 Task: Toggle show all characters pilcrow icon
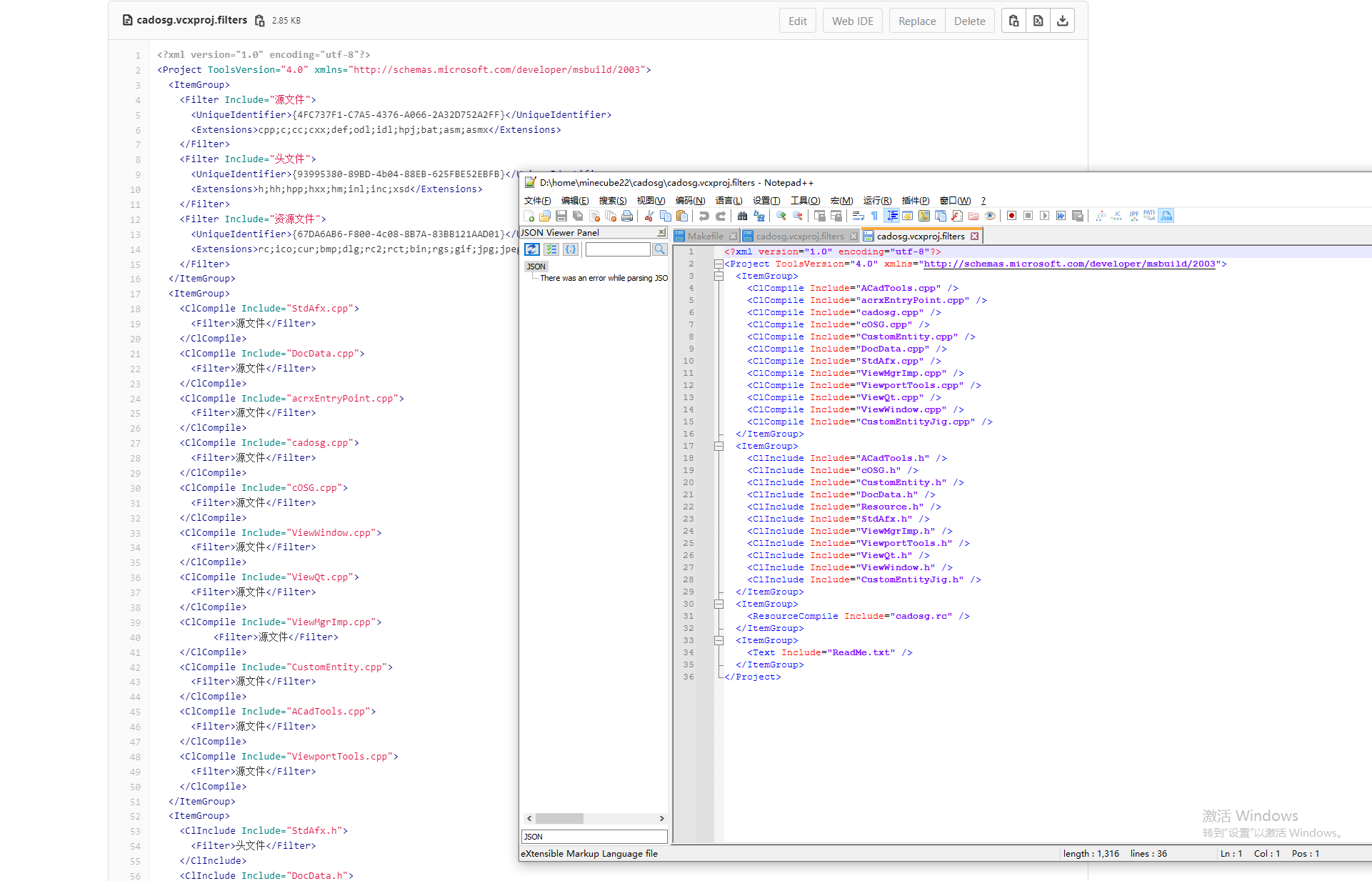pos(874,216)
